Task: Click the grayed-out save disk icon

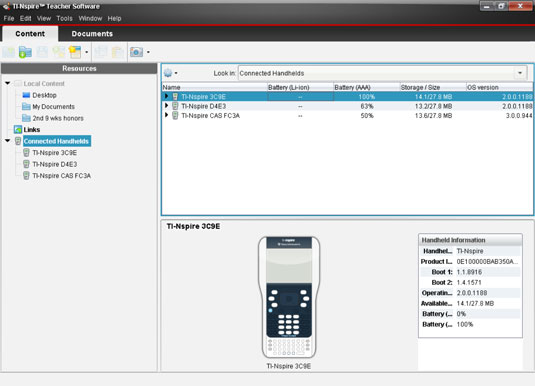Action: (x=42, y=52)
